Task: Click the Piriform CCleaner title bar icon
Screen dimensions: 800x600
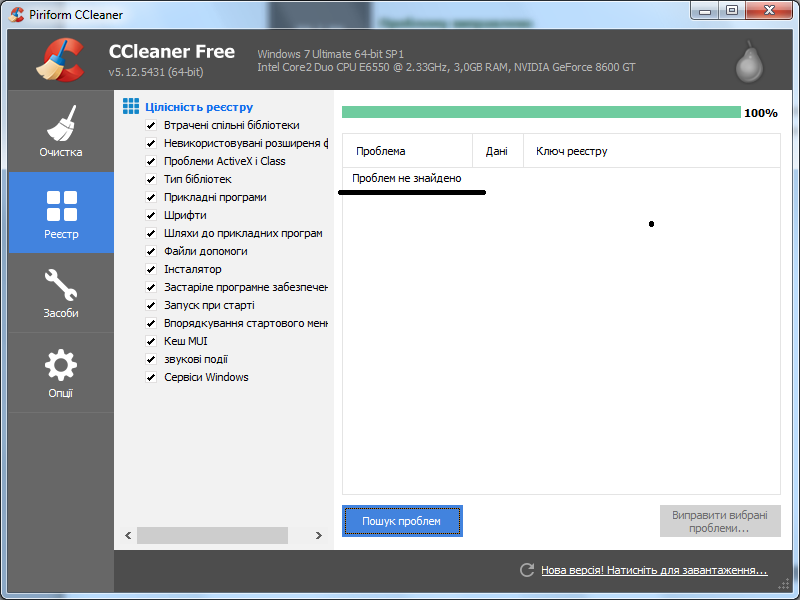Action: coord(16,14)
